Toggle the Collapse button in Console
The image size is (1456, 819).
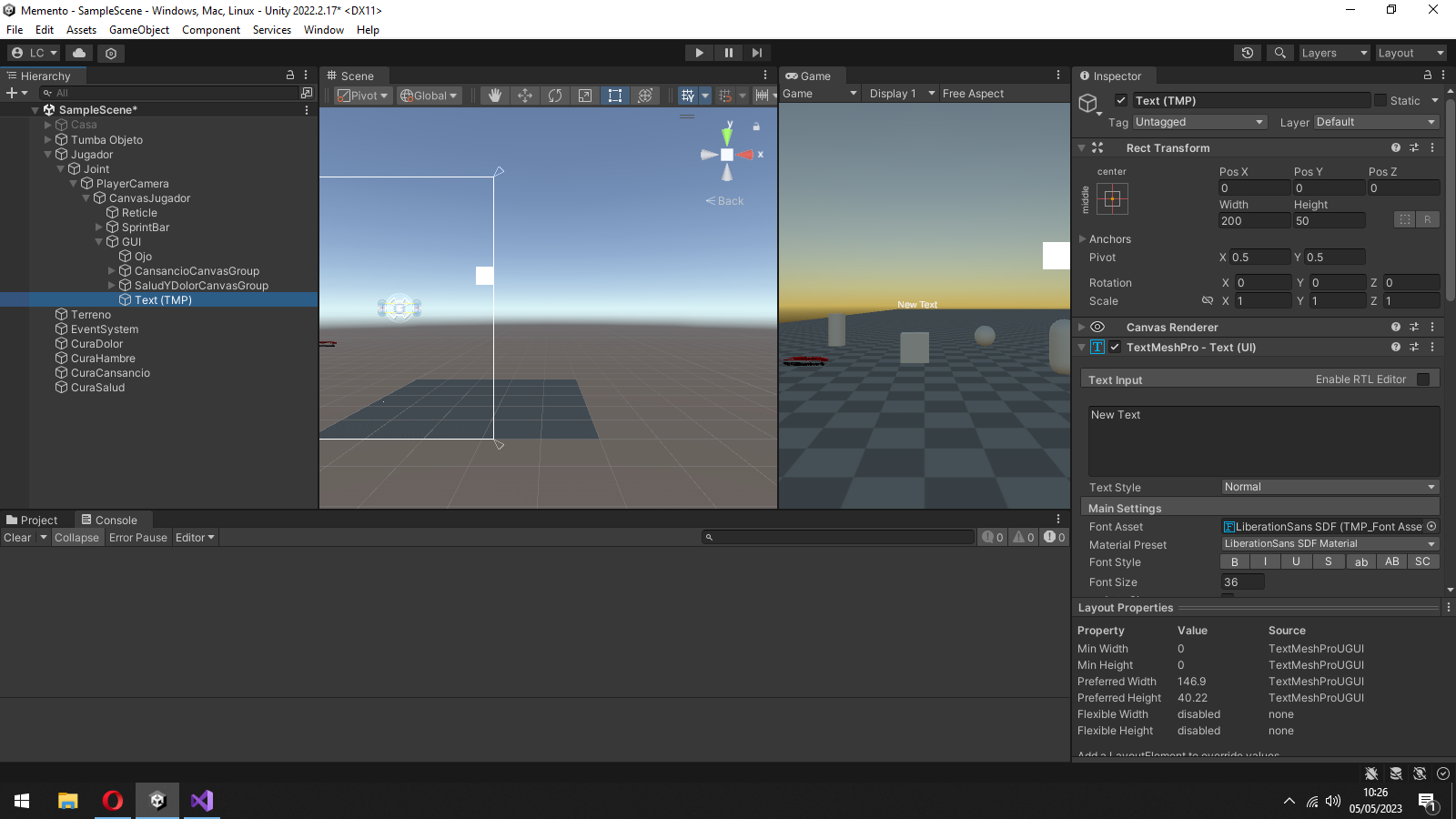pyautogui.click(x=76, y=538)
